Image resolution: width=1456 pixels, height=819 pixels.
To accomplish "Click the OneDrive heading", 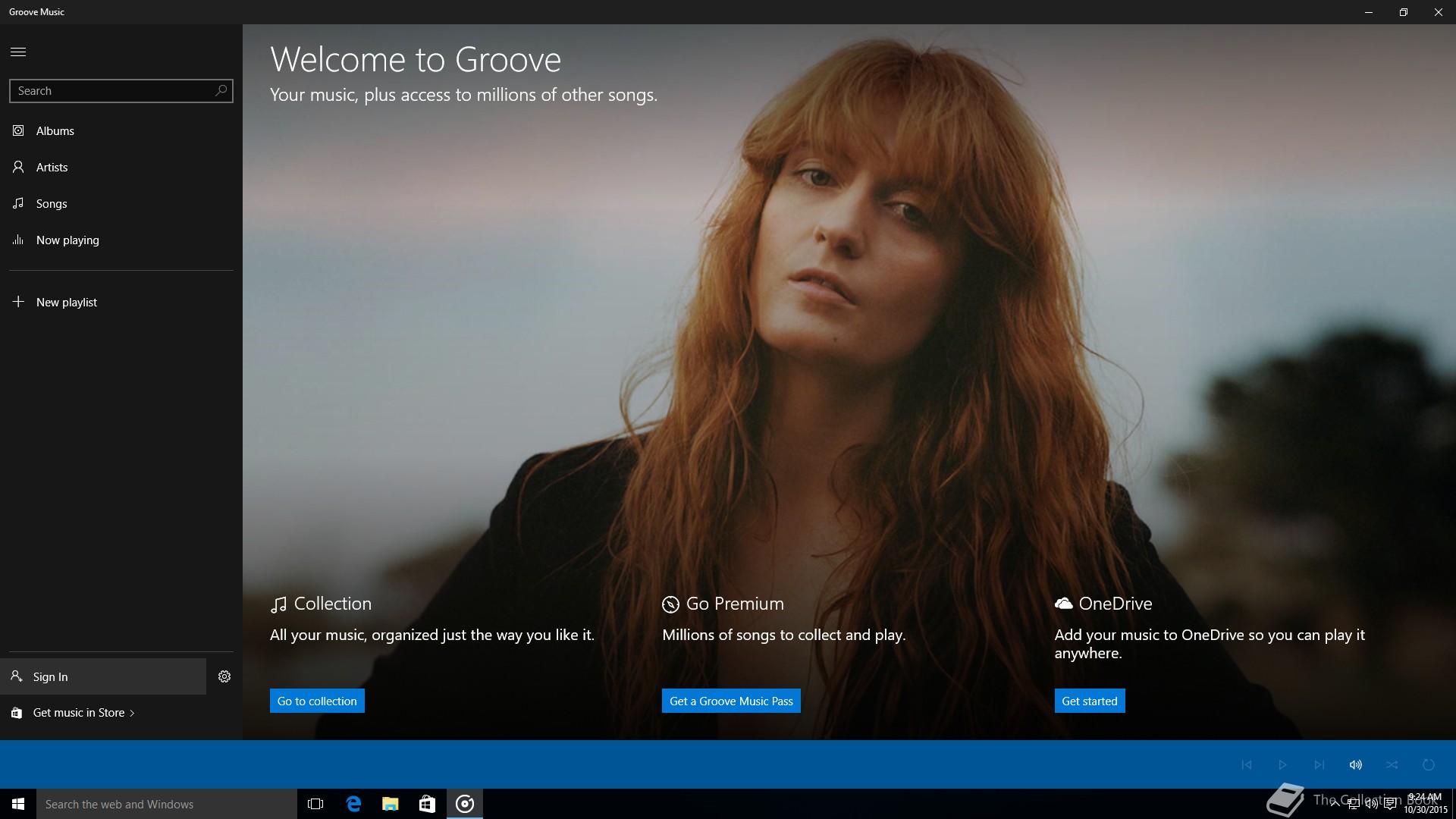I will (x=1116, y=604).
